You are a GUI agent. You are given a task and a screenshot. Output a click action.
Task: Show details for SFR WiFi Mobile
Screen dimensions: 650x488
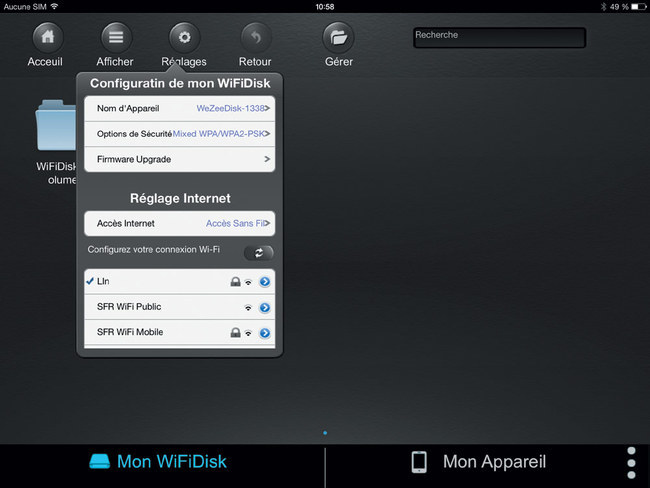pyautogui.click(x=265, y=333)
